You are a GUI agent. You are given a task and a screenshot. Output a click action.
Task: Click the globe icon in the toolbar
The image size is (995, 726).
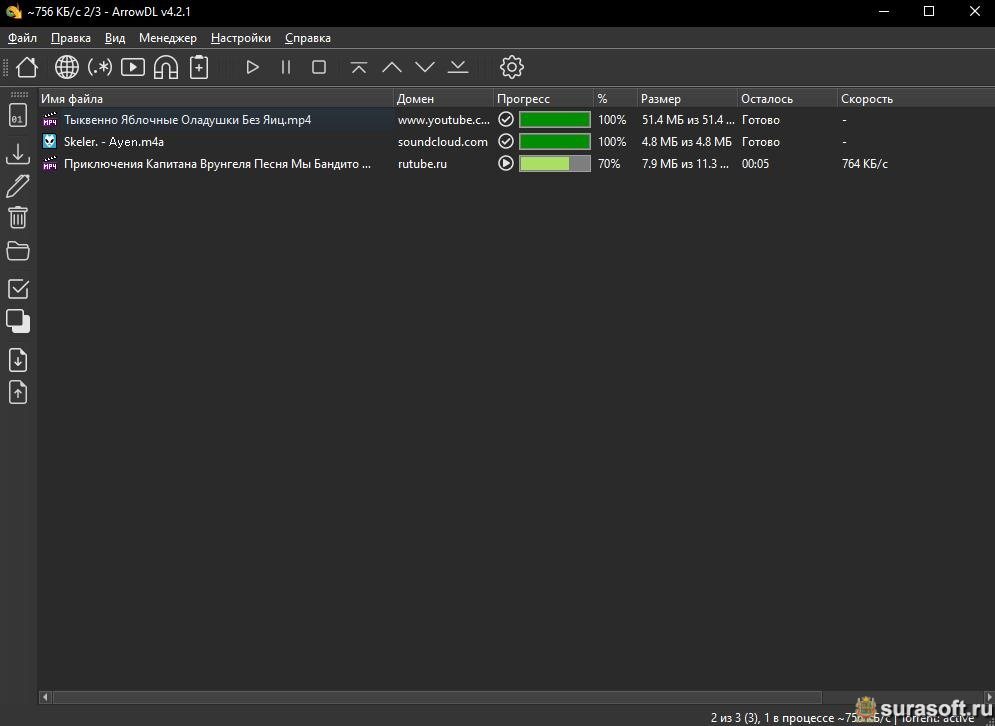click(x=67, y=67)
